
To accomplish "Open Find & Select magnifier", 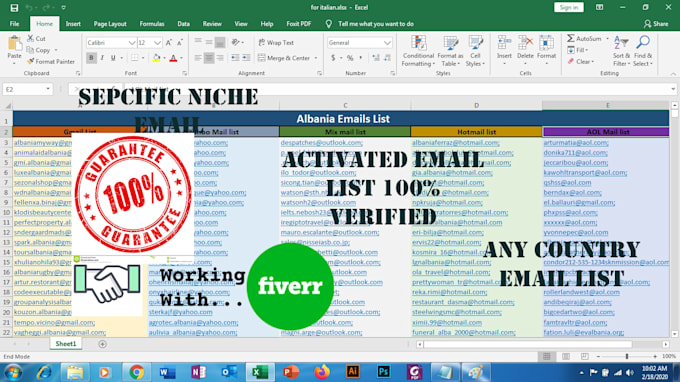I will [643, 42].
